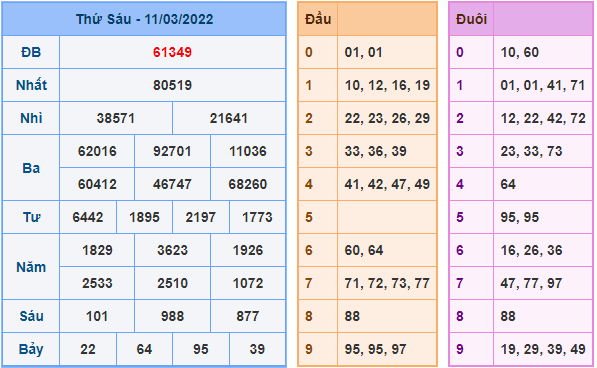
Task: Click the number 92701
Action: [172, 151]
